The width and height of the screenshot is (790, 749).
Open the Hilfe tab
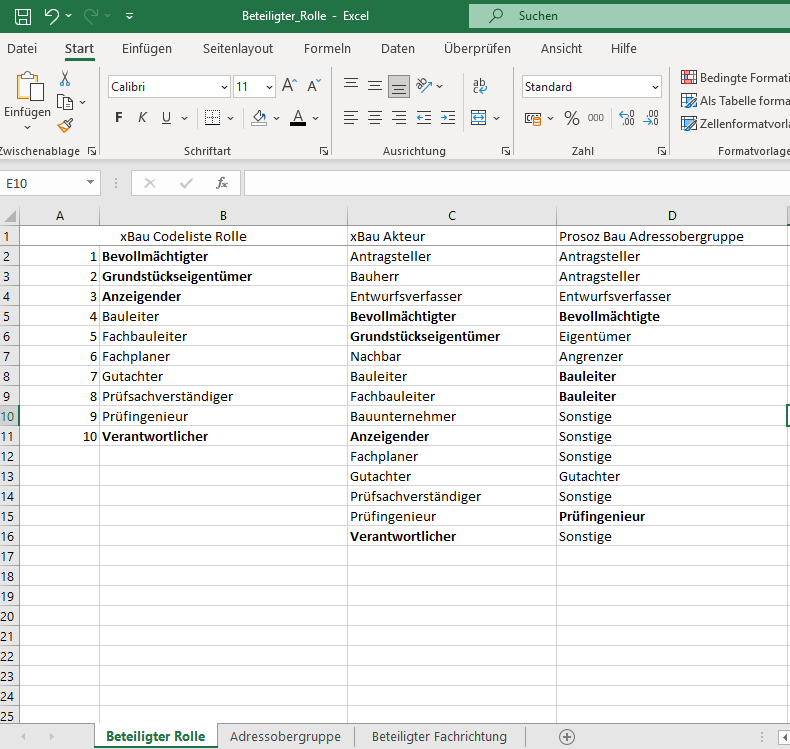(624, 48)
